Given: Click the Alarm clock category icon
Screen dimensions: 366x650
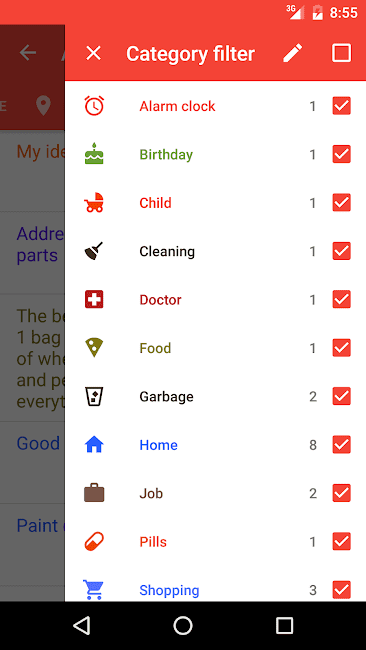Looking at the screenshot, I should click(94, 106).
